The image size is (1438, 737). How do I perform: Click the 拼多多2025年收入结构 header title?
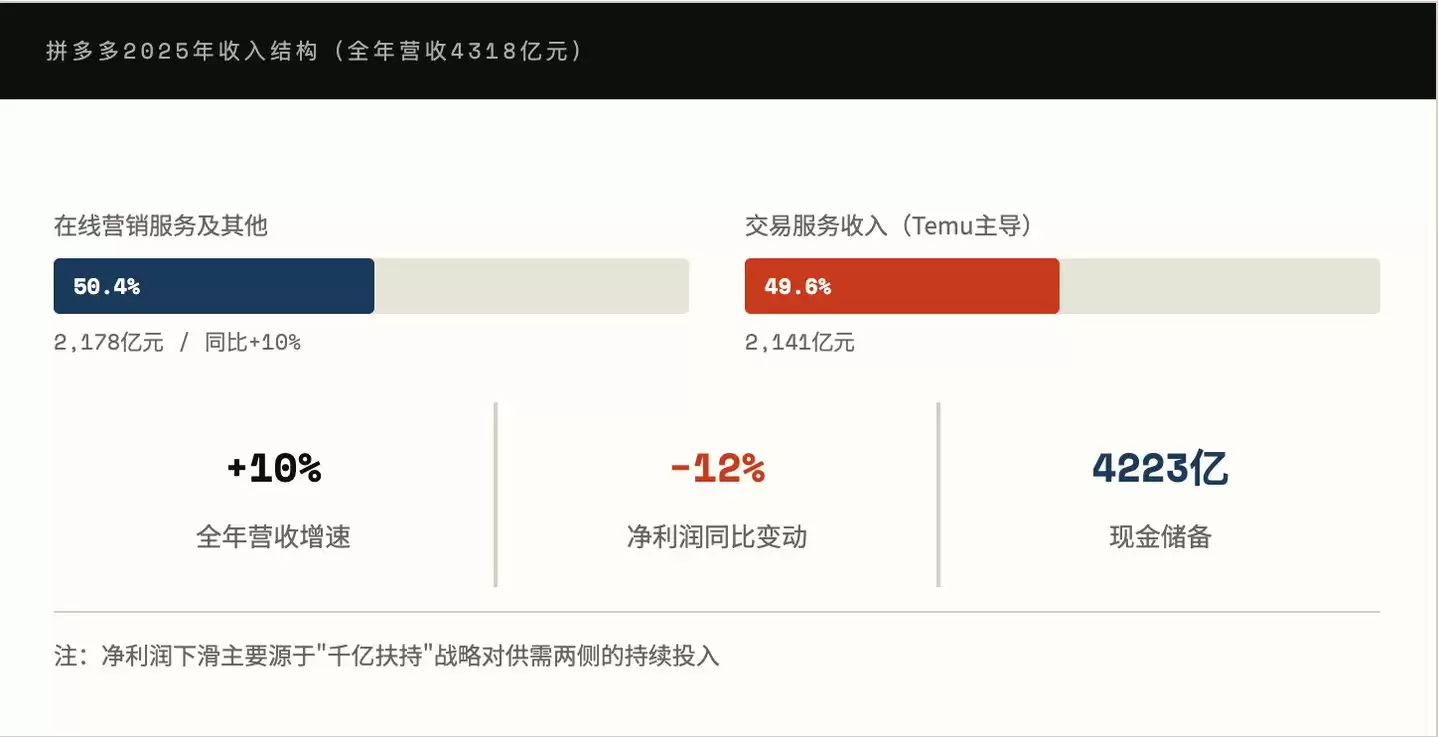tap(314, 51)
